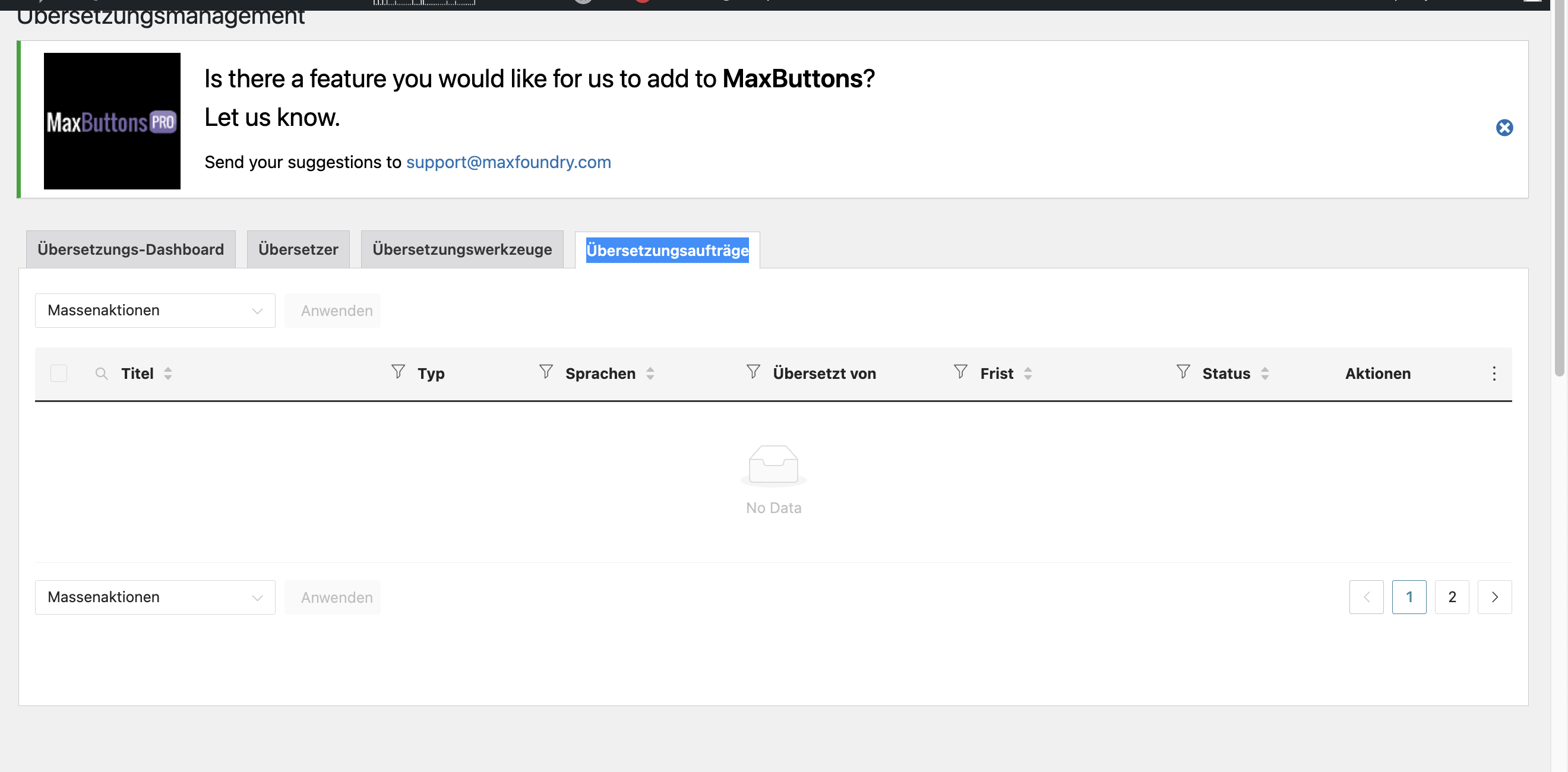Image resolution: width=1568 pixels, height=772 pixels.
Task: Expand the top Massenaktionen dropdown
Action: tap(155, 311)
